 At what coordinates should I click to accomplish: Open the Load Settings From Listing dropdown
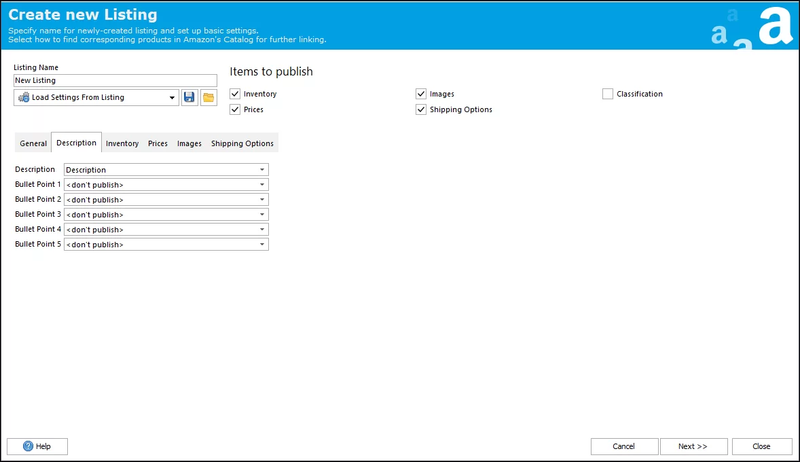tap(172, 97)
